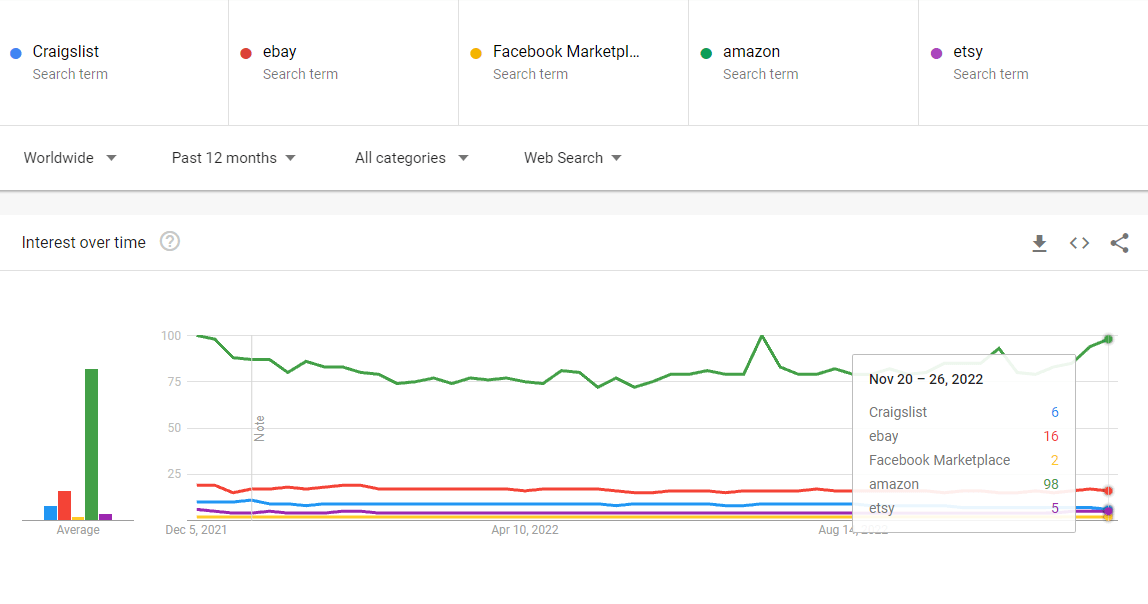1148x604 pixels.
Task: Click the ebay value 16 in tooltip
Action: point(1051,436)
